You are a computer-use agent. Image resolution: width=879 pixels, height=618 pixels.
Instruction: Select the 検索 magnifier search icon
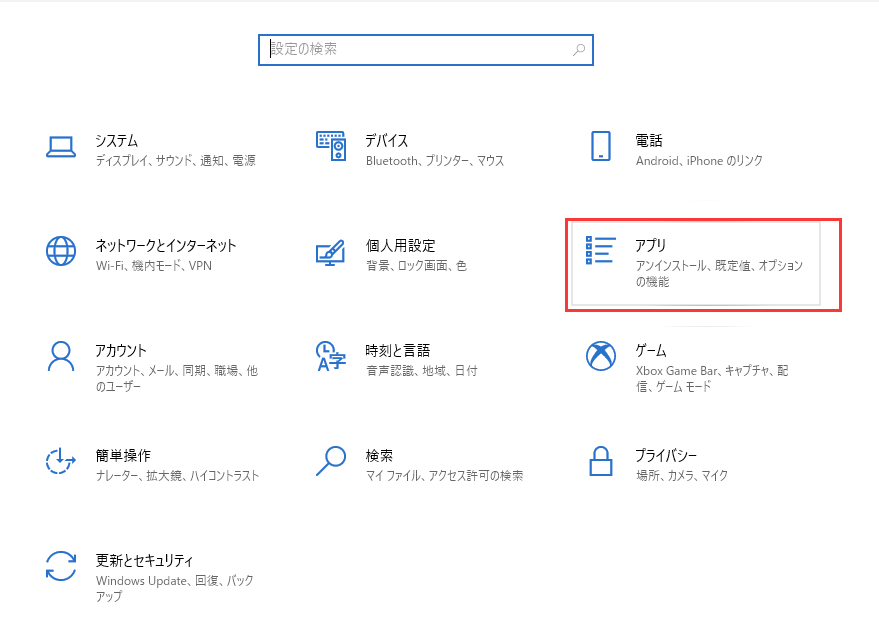coord(331,461)
